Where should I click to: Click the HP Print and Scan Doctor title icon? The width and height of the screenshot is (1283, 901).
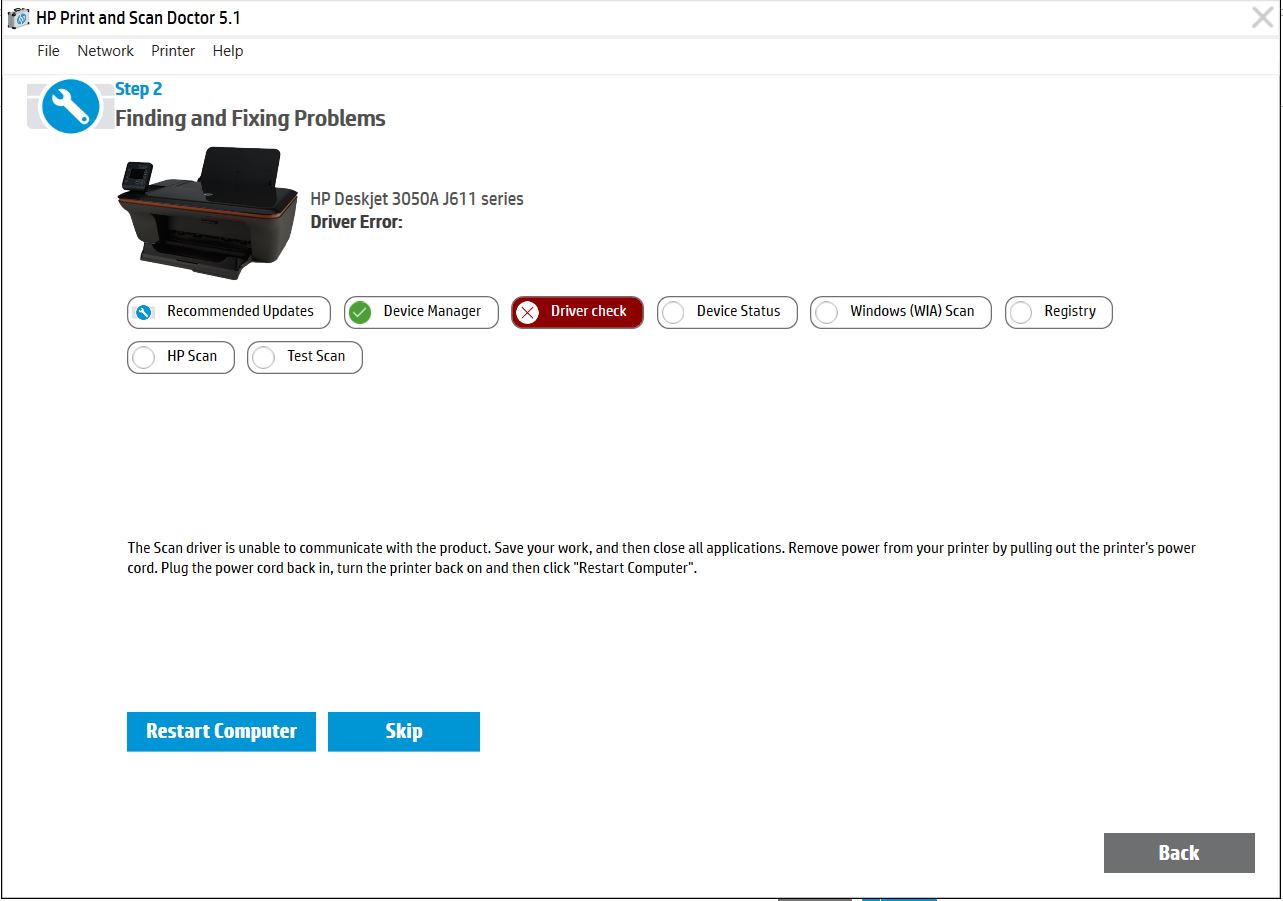tap(18, 18)
